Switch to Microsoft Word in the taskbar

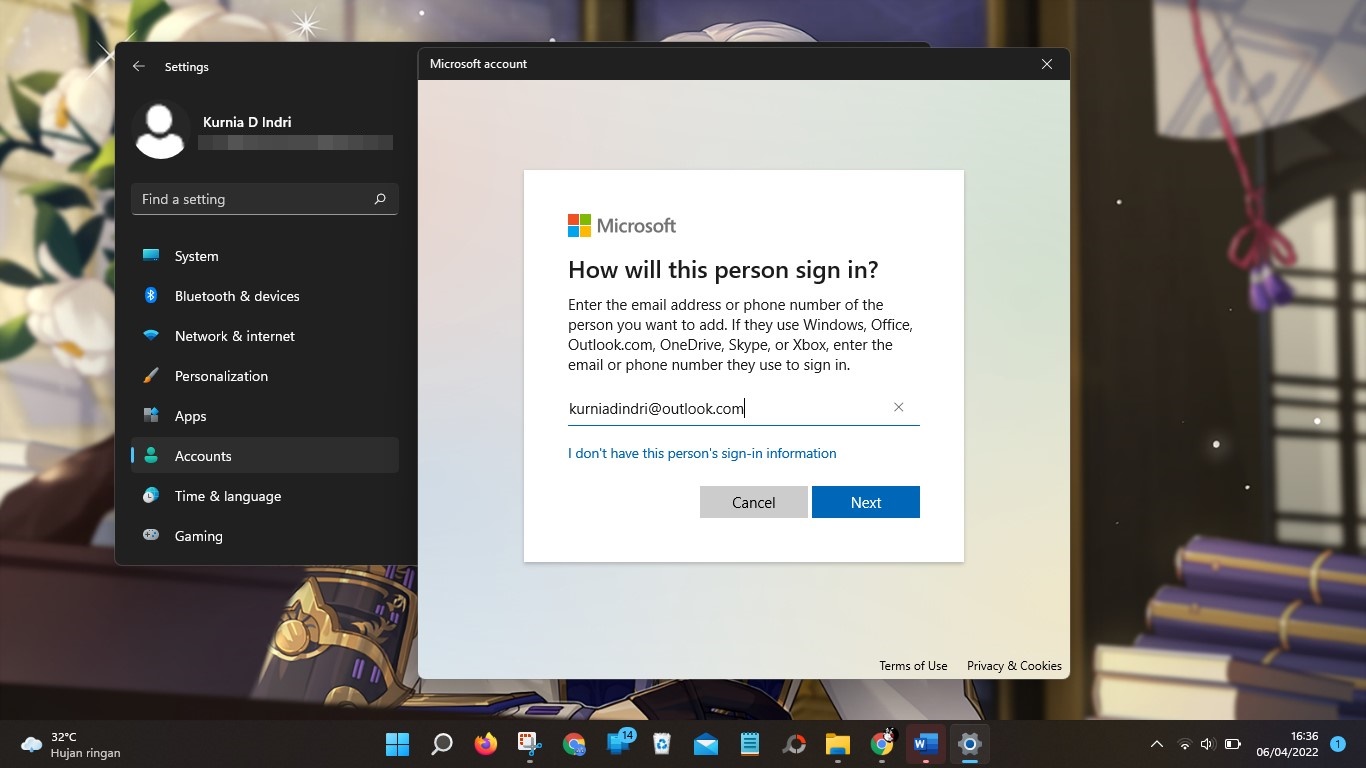point(925,744)
